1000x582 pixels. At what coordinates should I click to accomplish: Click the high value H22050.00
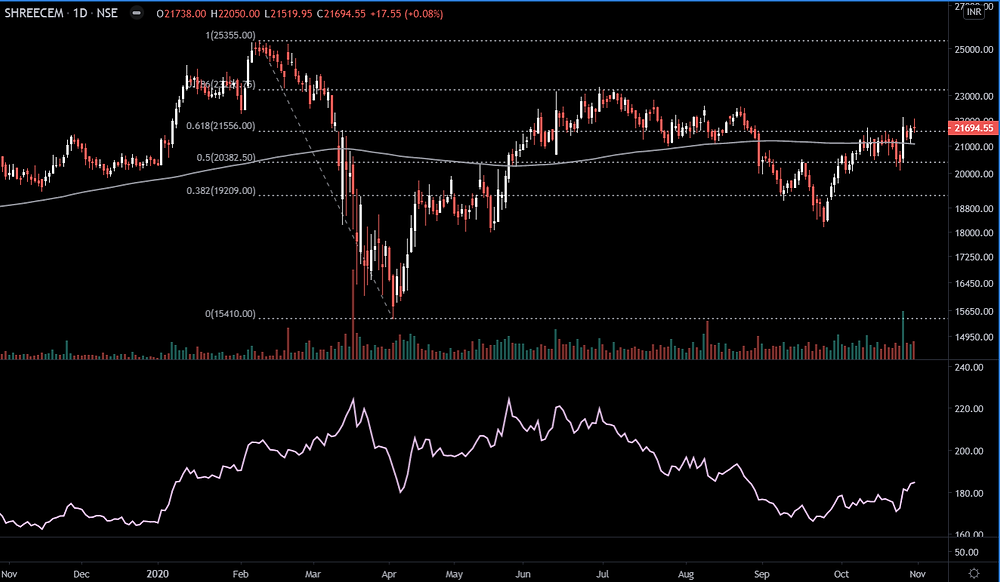coord(235,13)
